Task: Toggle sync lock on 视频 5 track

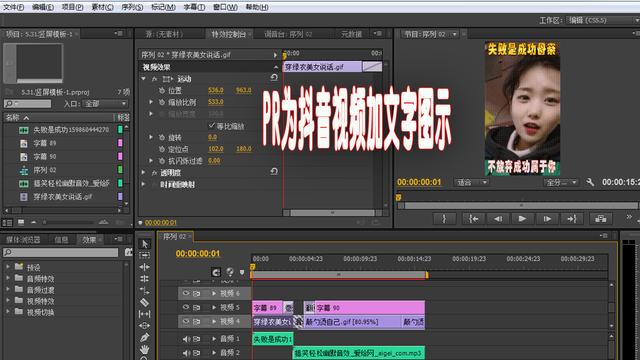Action: [197, 307]
